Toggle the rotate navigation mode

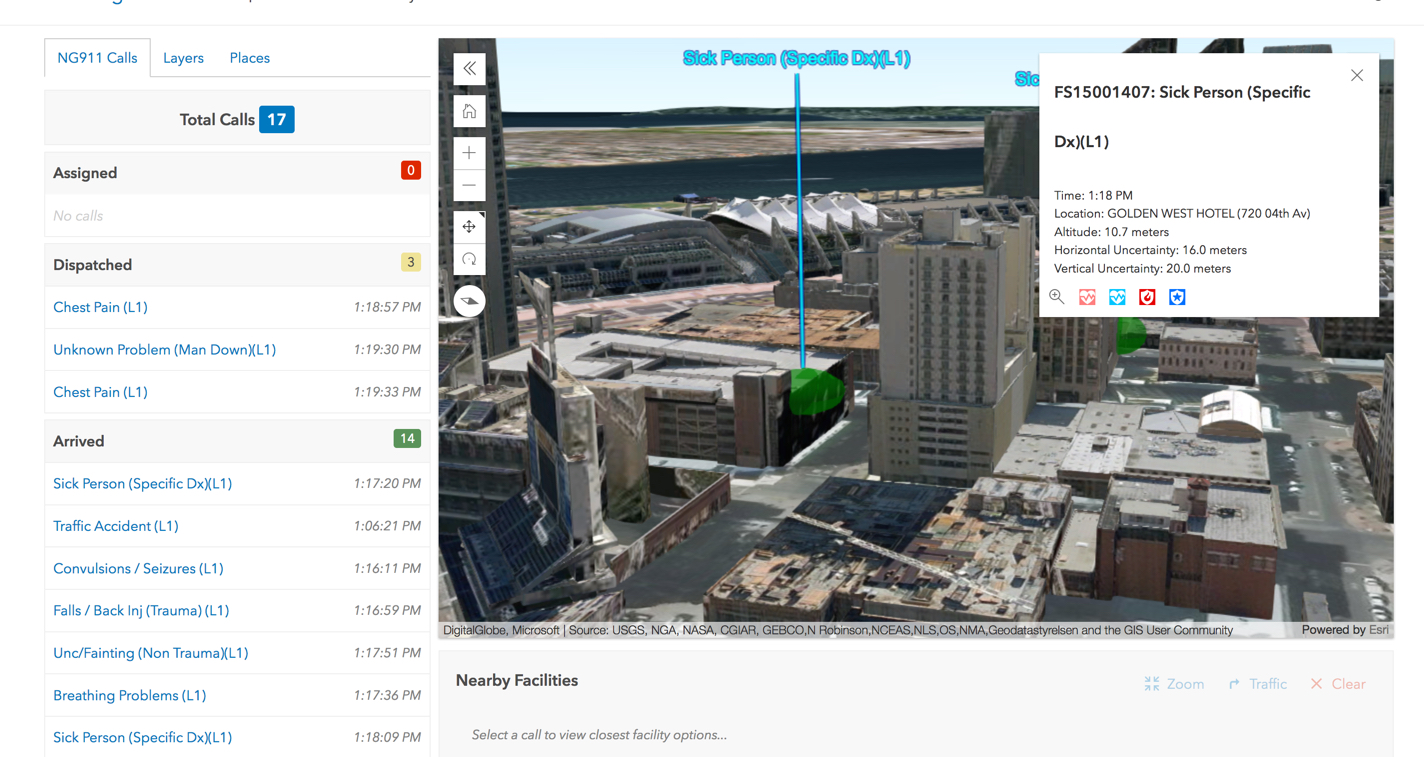(469, 260)
